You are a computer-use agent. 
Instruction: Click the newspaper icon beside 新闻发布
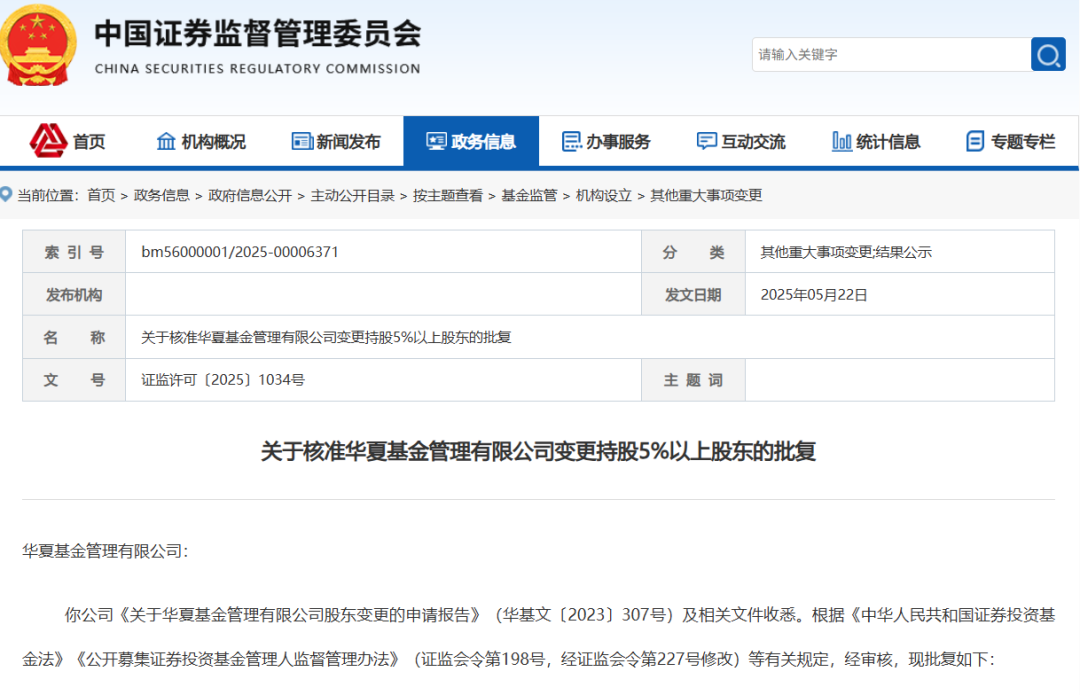click(302, 141)
